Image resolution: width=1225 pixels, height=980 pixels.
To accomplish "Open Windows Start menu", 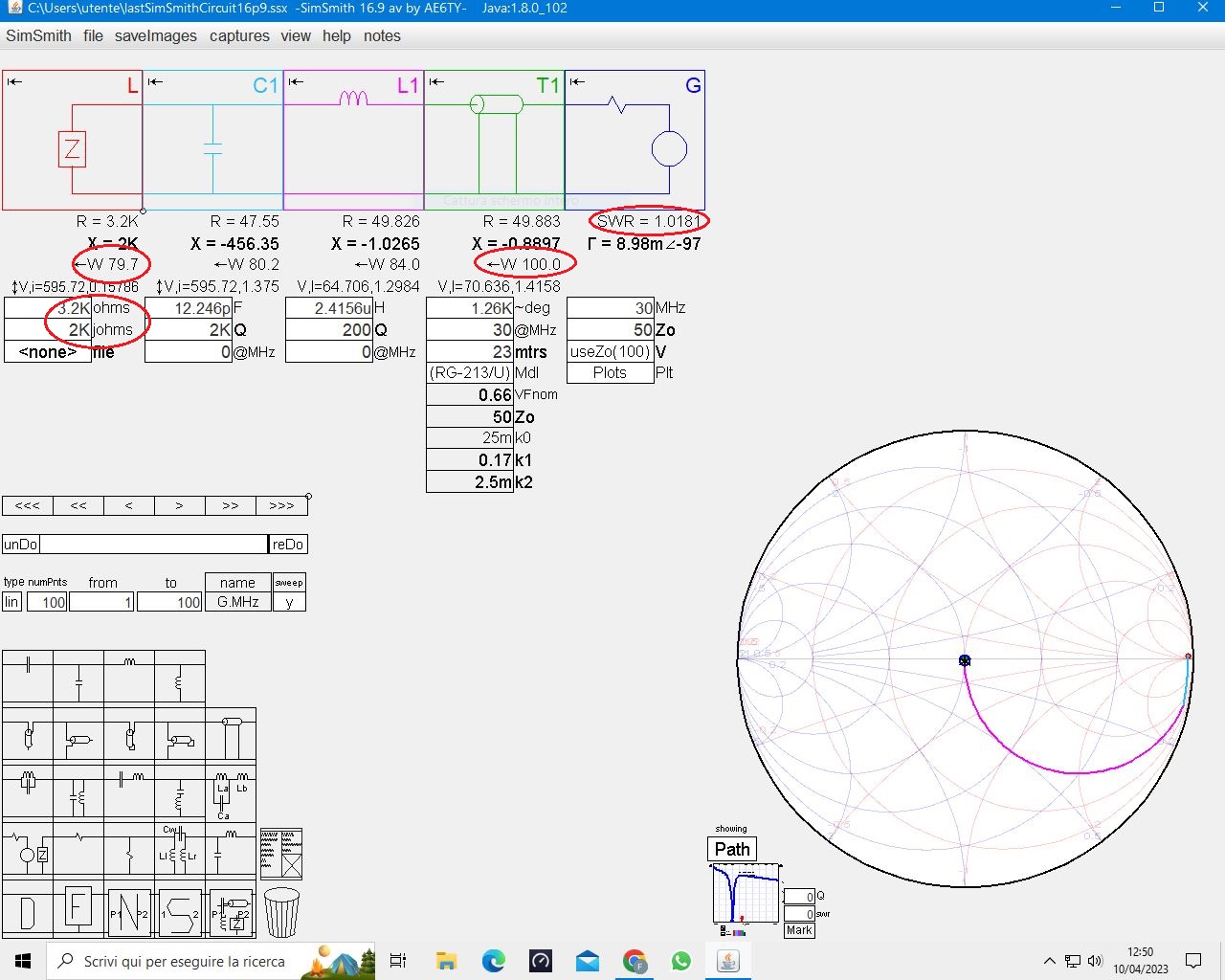I will point(23,961).
